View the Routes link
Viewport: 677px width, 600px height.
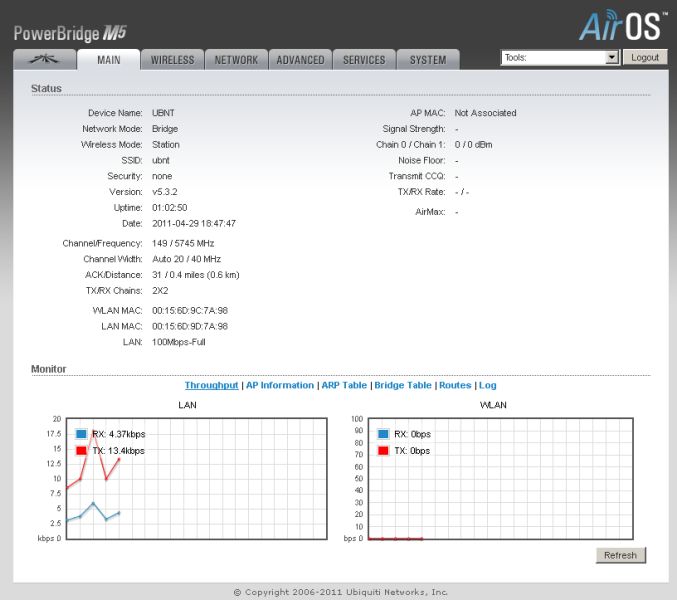click(x=455, y=385)
